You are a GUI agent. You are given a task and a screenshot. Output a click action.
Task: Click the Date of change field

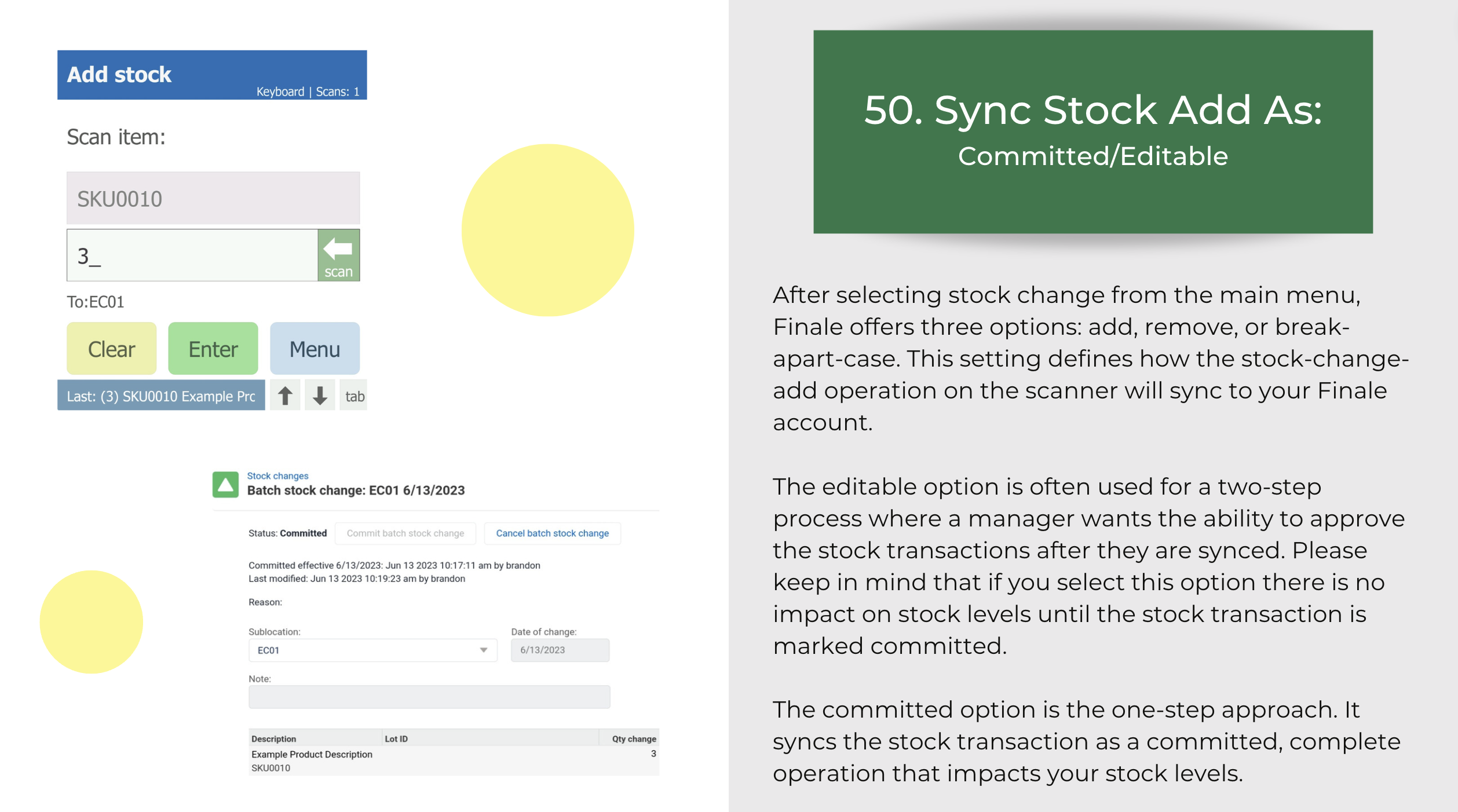click(x=560, y=650)
